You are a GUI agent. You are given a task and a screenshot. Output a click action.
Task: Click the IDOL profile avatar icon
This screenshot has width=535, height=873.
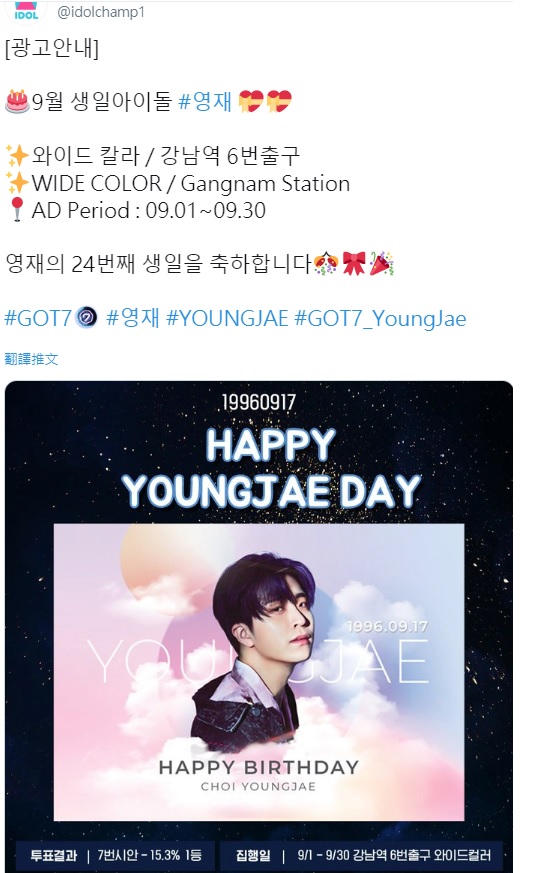pos(26,11)
